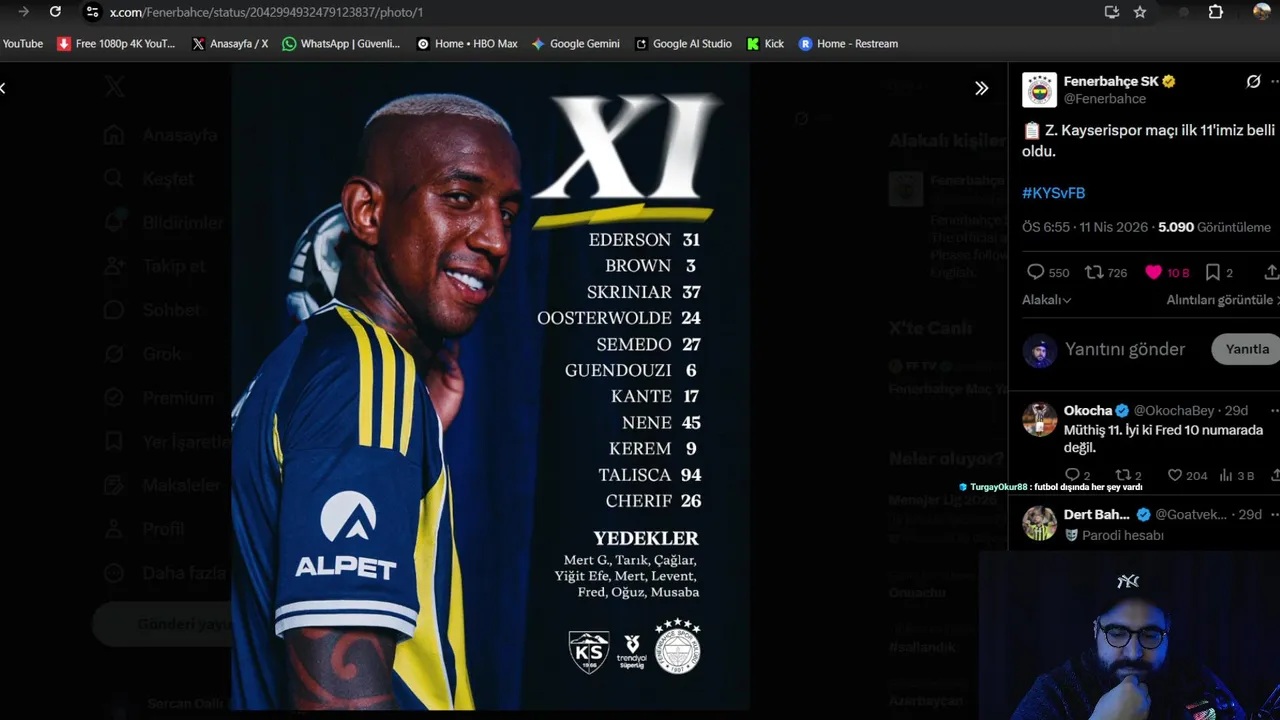Viewport: 1280px width, 720px height.
Task: Reply to Okocha's comment
Action: pyautogui.click(x=1077, y=476)
